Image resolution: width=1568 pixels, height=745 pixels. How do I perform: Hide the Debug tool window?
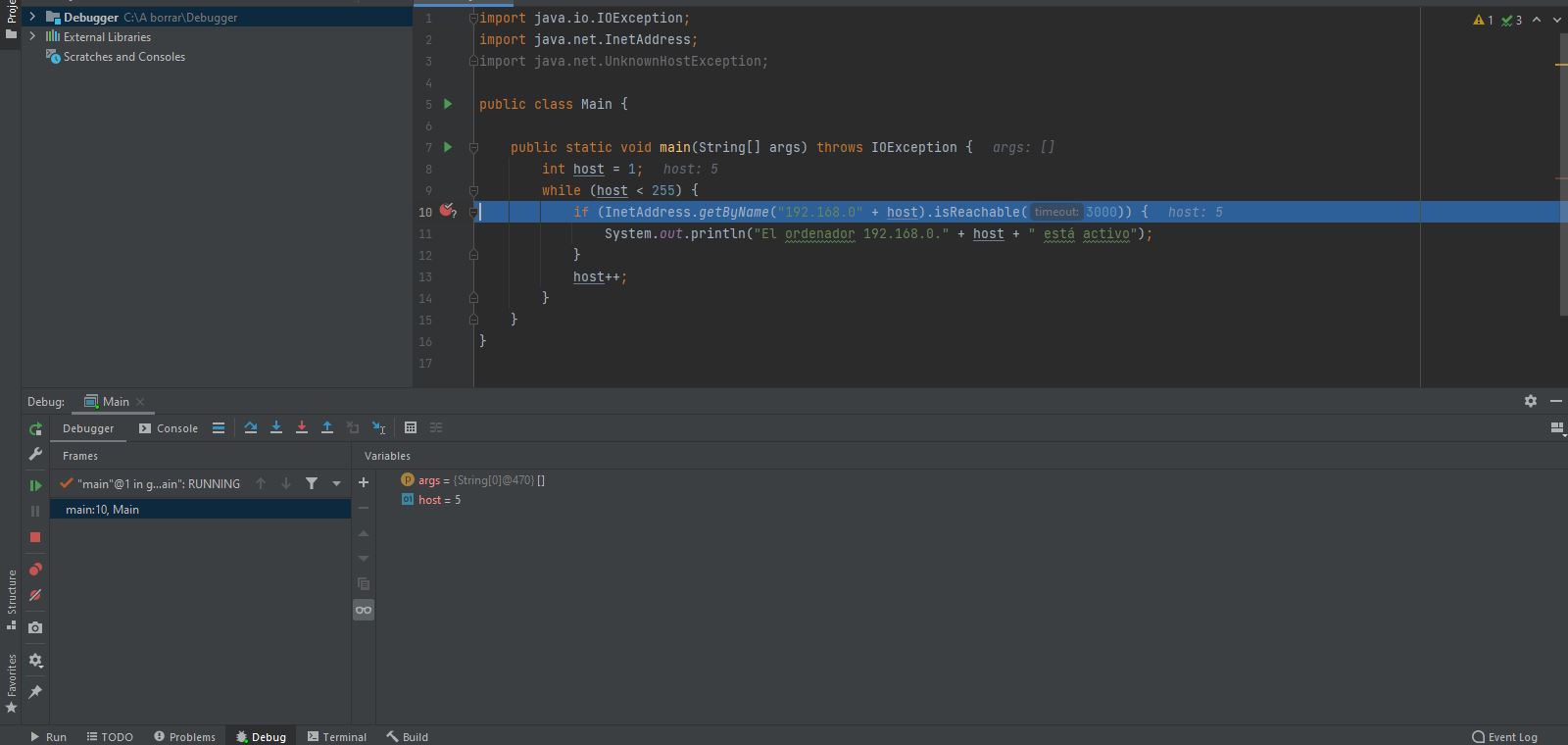(x=1555, y=401)
